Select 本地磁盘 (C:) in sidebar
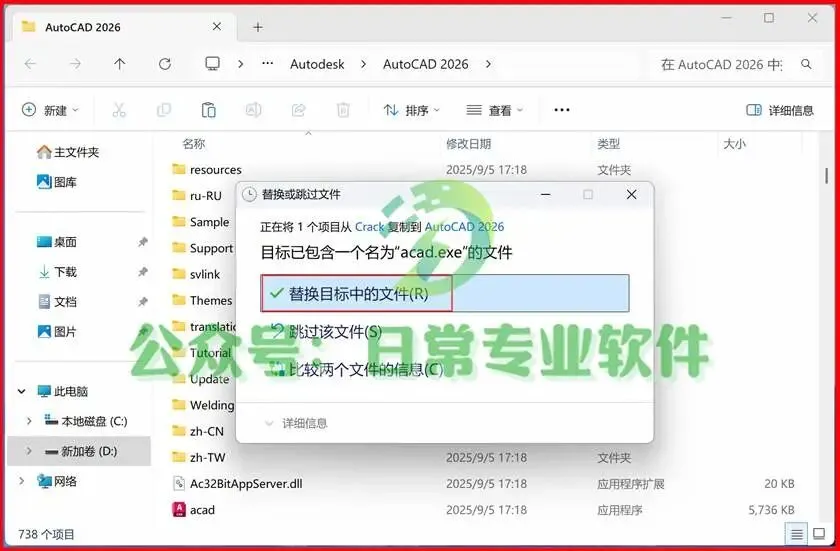This screenshot has height=551, width=840. 86,421
